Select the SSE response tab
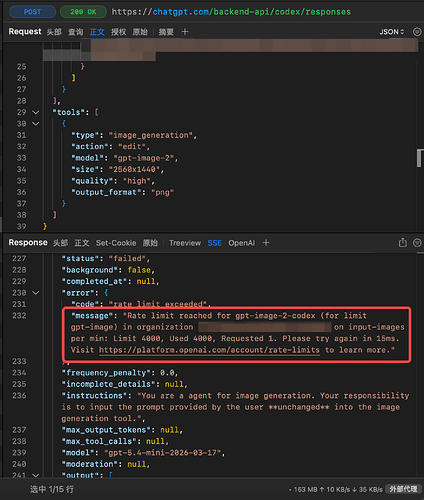 tap(215, 243)
